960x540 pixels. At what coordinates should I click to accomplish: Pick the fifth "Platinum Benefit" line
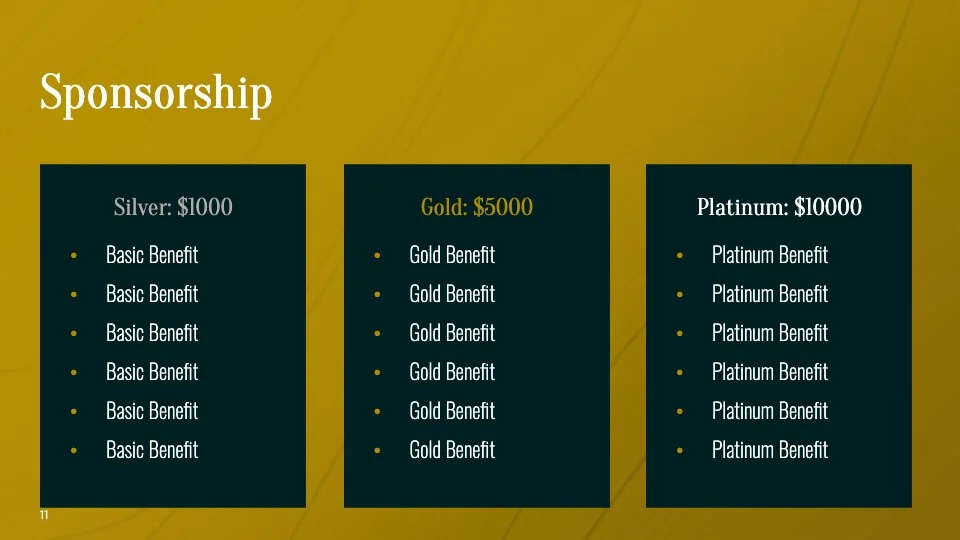point(770,411)
